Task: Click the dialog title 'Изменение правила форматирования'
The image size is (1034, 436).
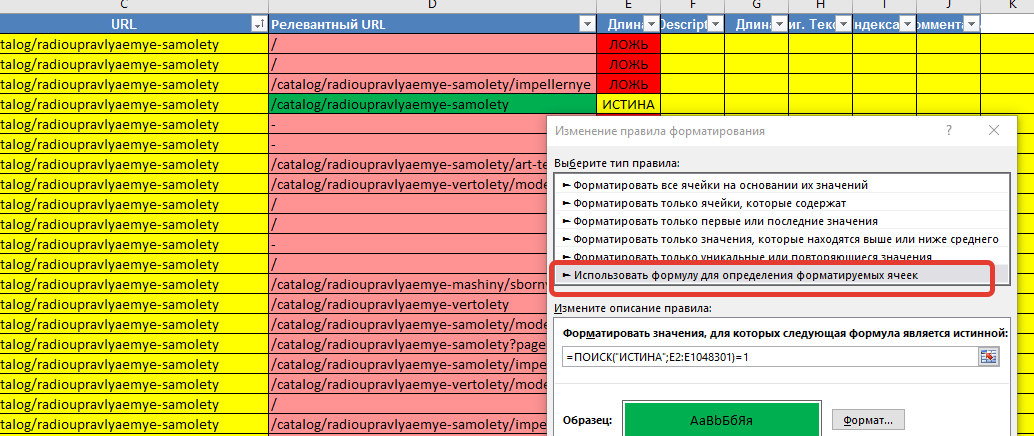Action: point(659,131)
